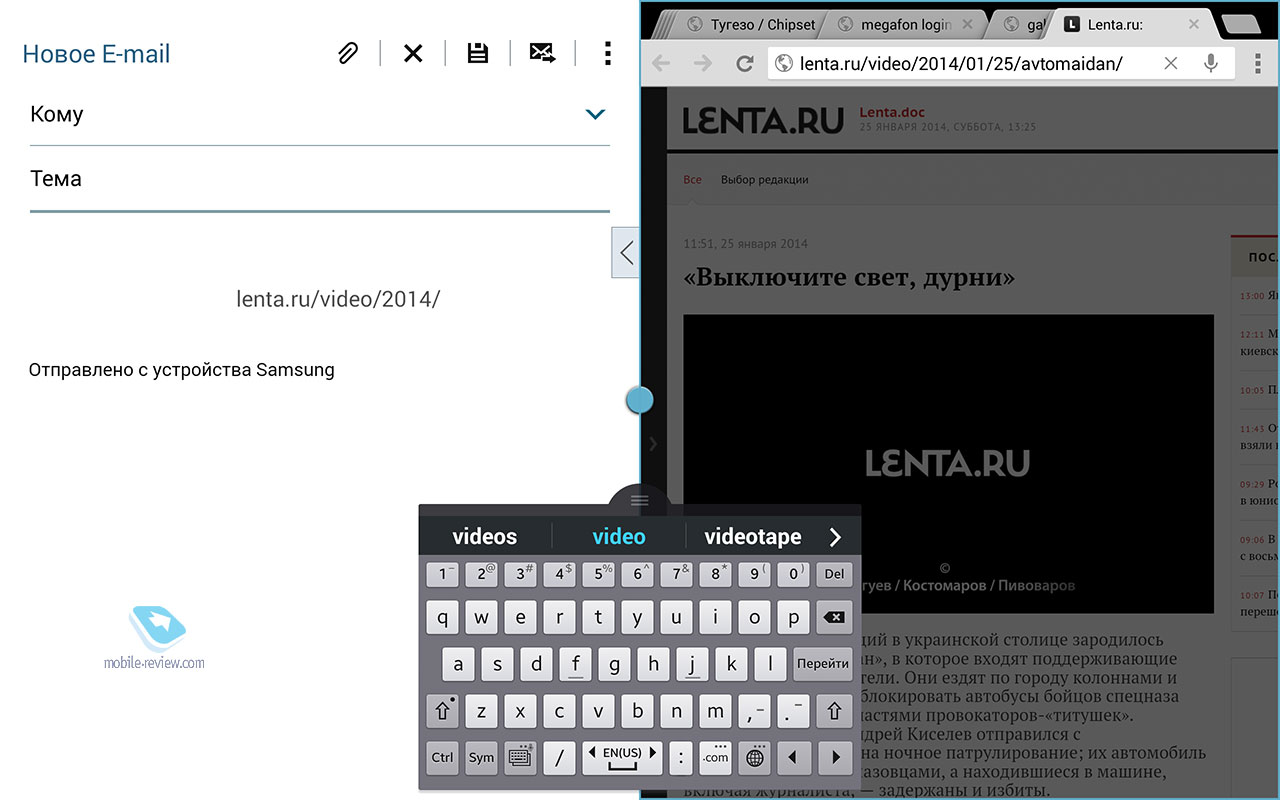The width and height of the screenshot is (1280, 800).
Task: Open a new browser tab
Action: pyautogui.click(x=1243, y=24)
